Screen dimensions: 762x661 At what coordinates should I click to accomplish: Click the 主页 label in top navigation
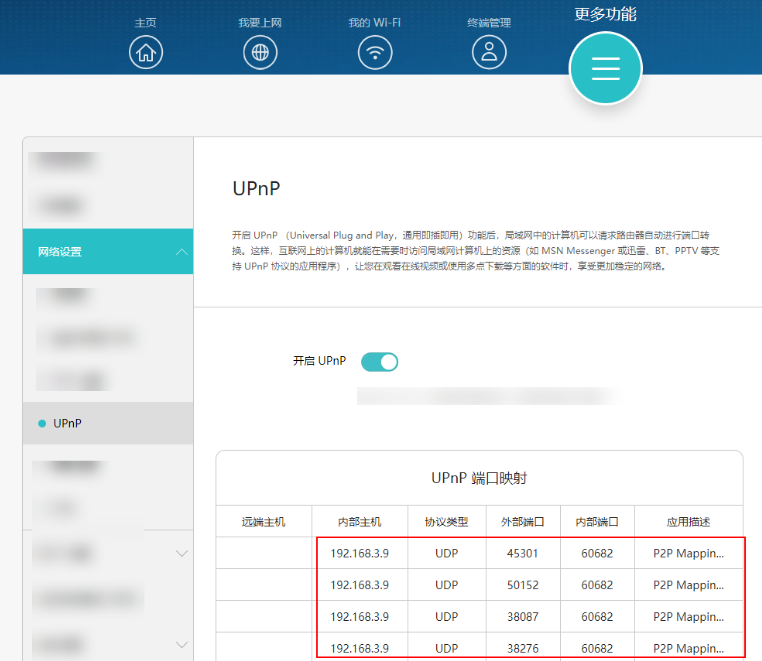[146, 23]
